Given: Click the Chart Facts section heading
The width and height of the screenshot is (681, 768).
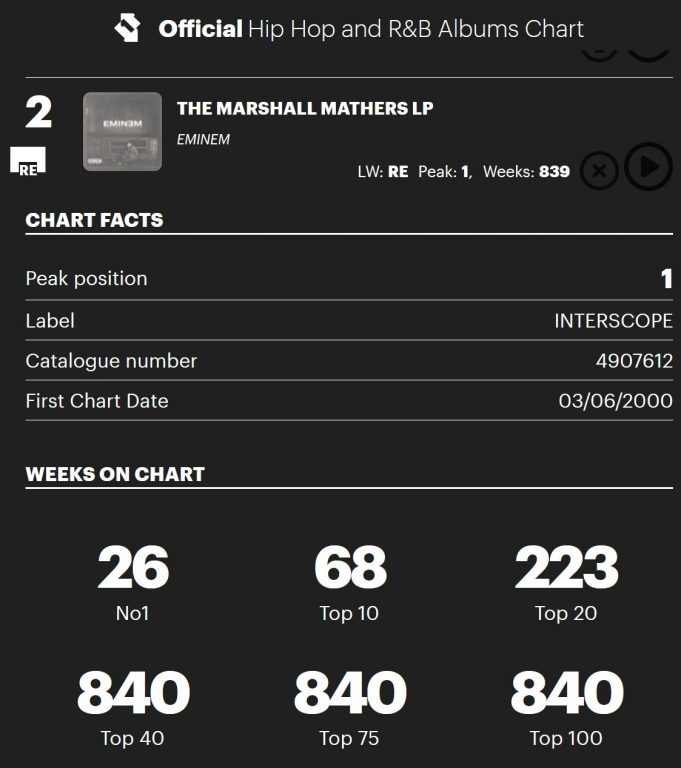Looking at the screenshot, I should click(94, 220).
